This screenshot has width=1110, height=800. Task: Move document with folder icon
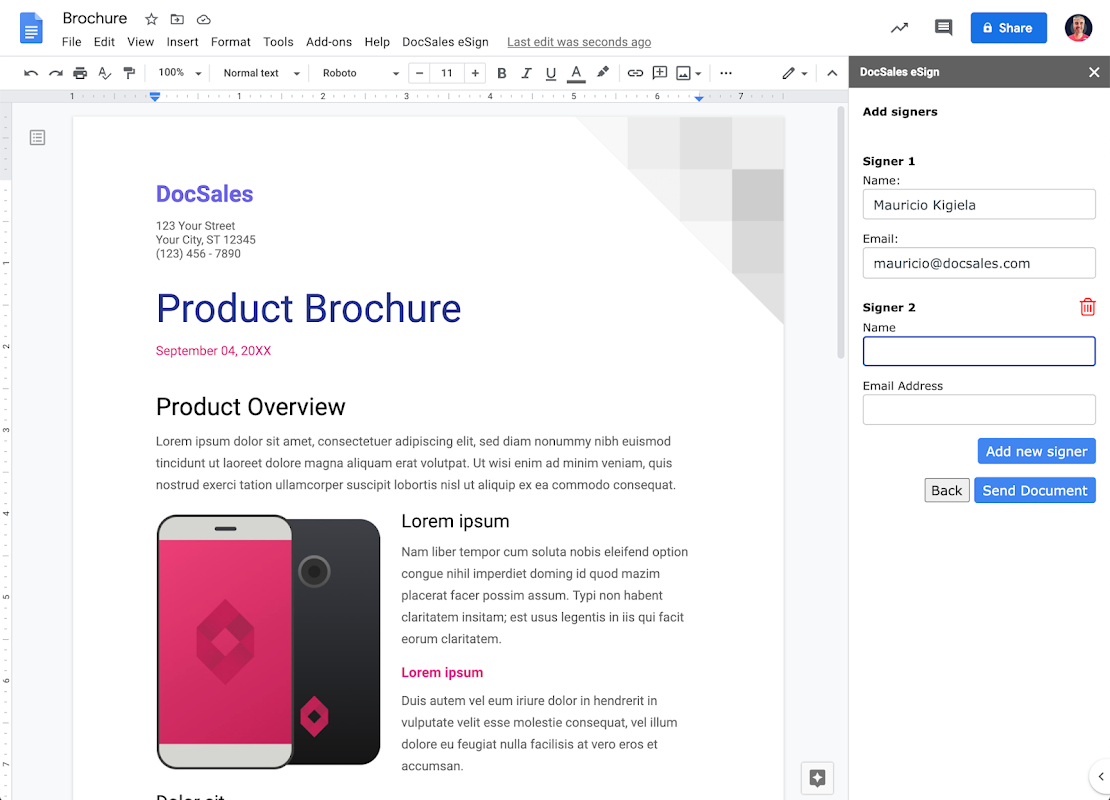click(x=177, y=19)
